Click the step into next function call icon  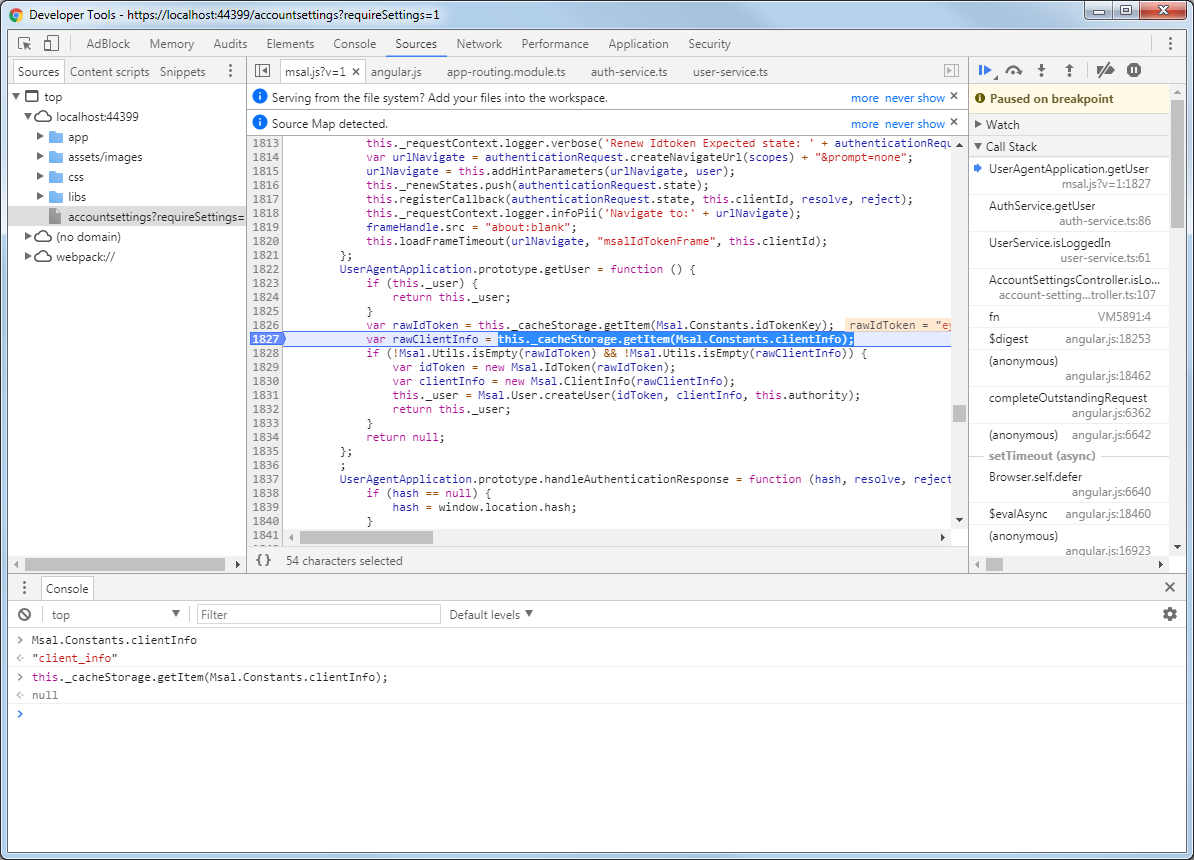point(1040,70)
